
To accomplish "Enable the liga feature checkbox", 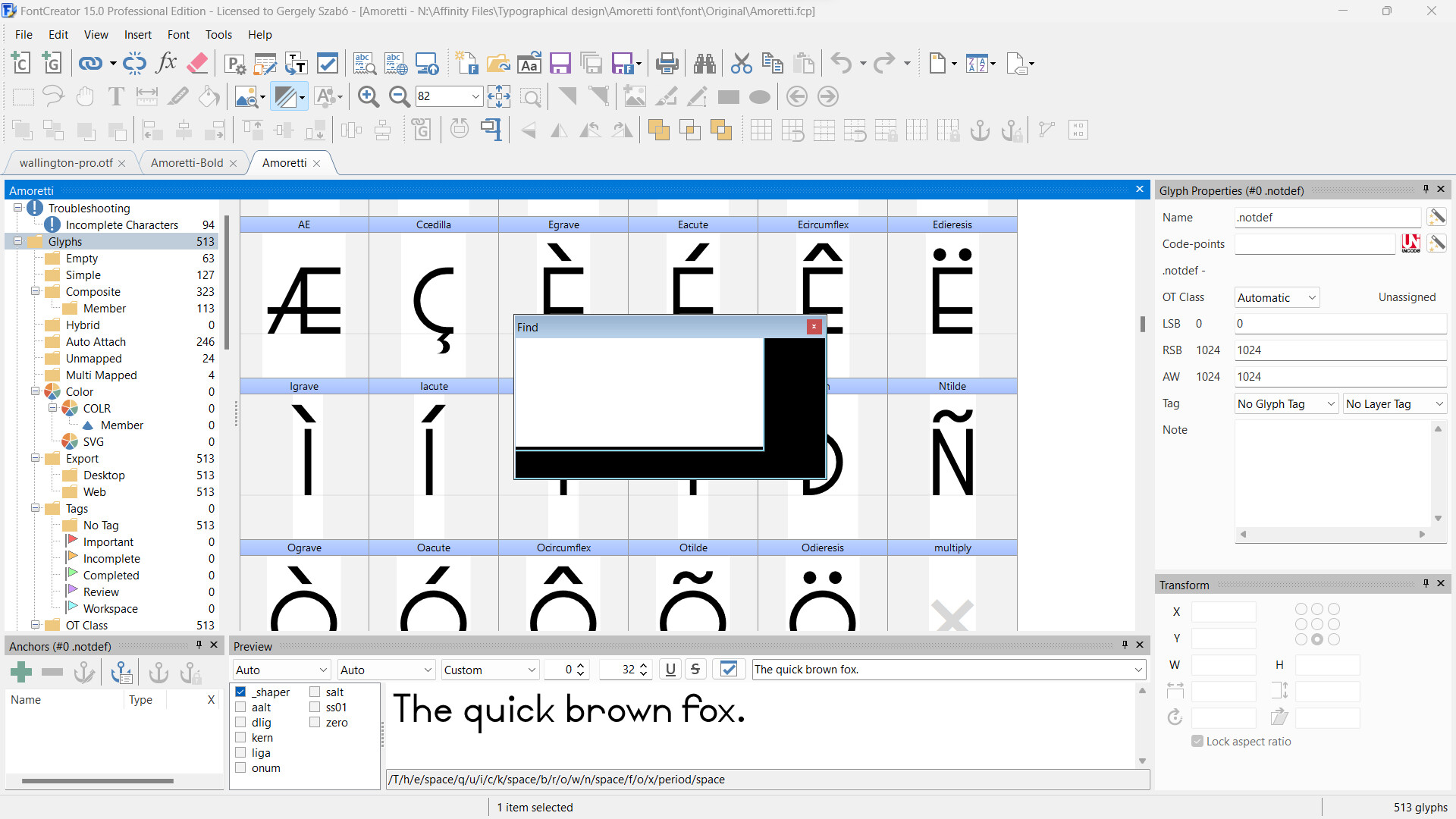I will (240, 752).
